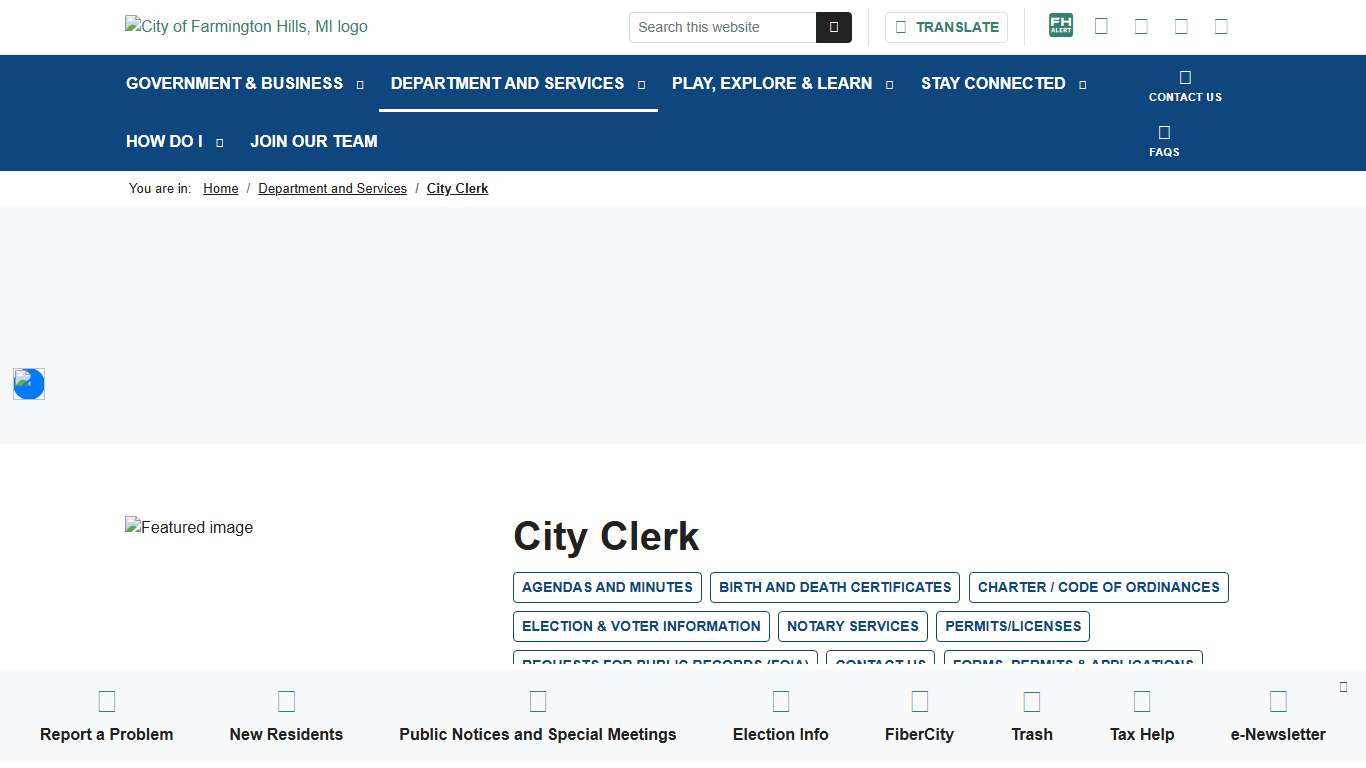Click the Report a Problem icon
The height and width of the screenshot is (768, 1366).
coord(106,700)
